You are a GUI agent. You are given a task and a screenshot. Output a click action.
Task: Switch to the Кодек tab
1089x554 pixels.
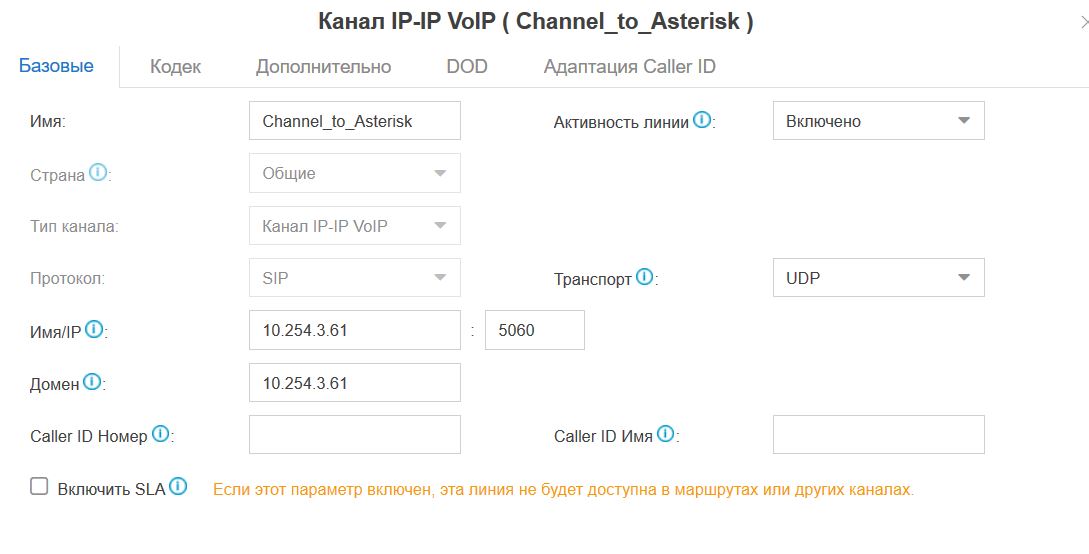tap(176, 67)
